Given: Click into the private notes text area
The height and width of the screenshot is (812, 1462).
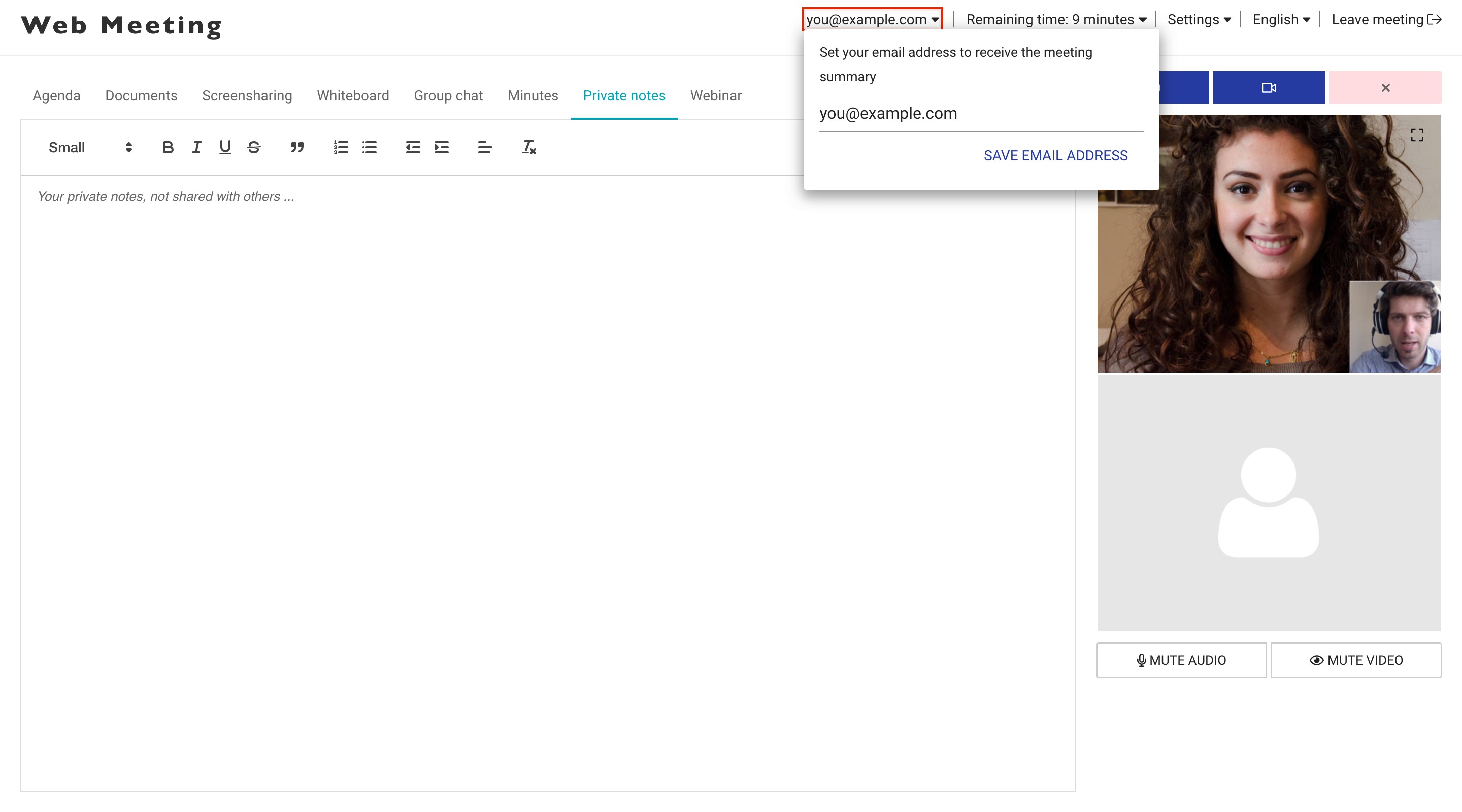Looking at the screenshot, I should (x=548, y=482).
